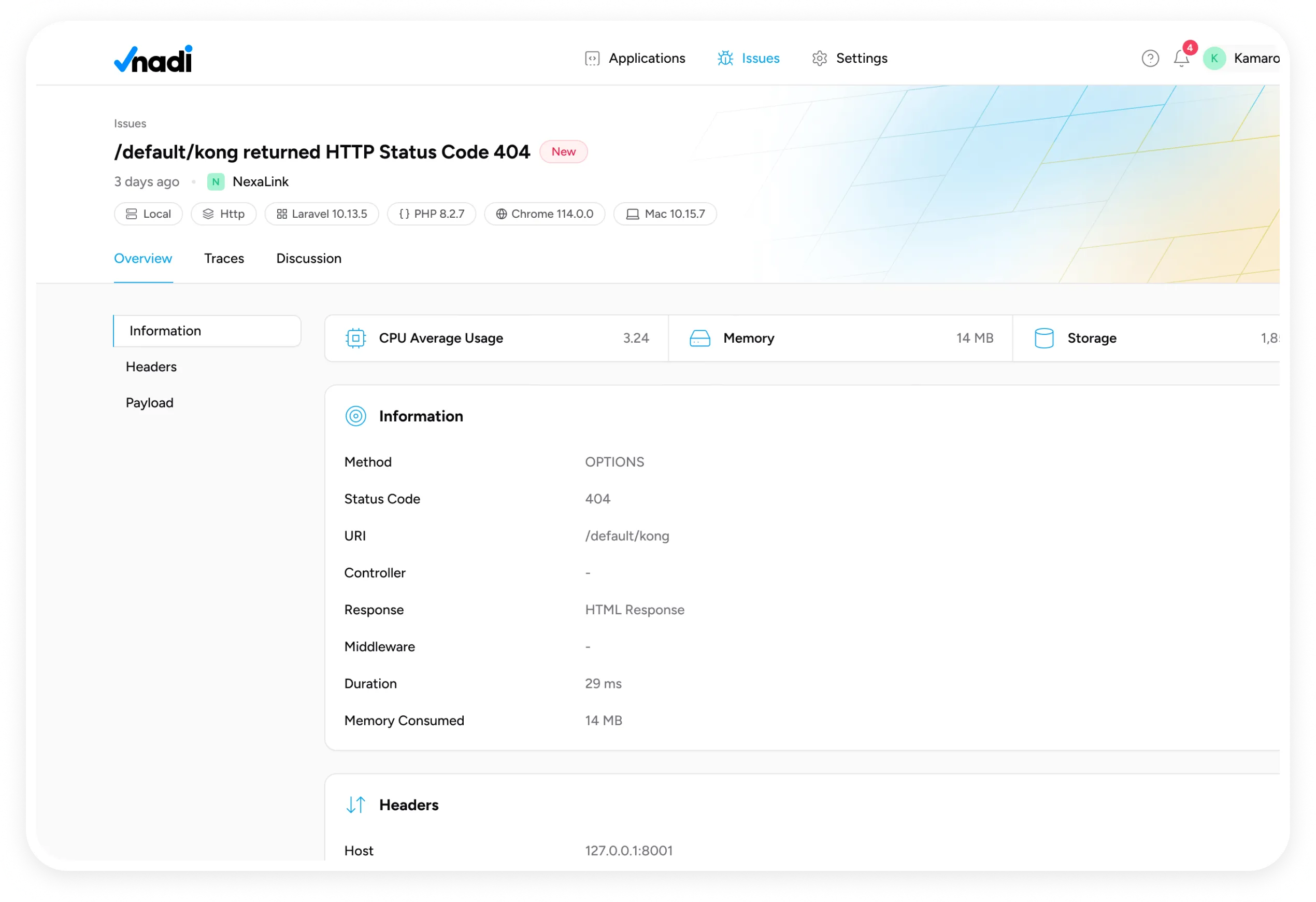Click the Memory drive icon
Image resolution: width=1316 pixels, height=902 pixels.
pos(699,338)
